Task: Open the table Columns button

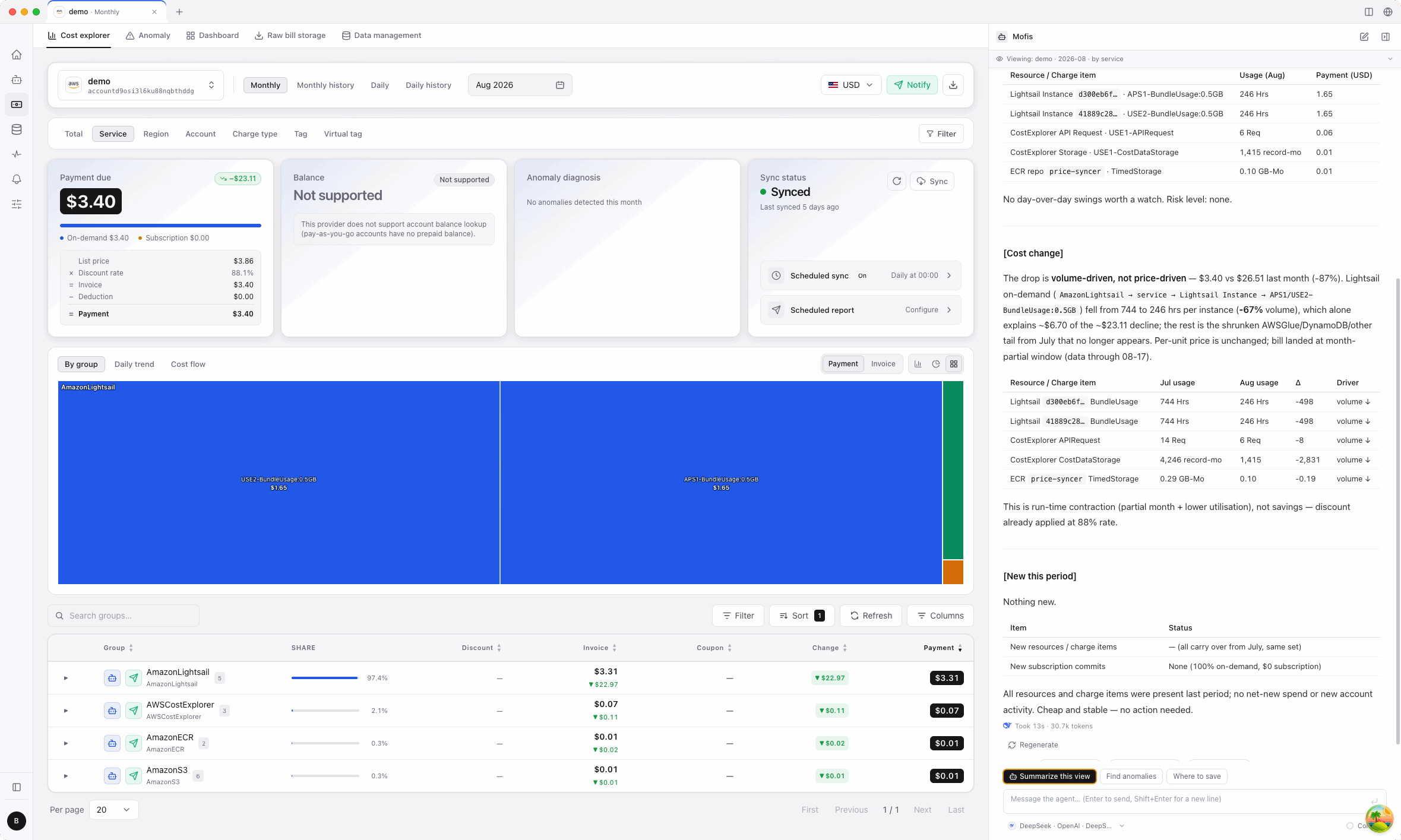Action: (x=940, y=616)
